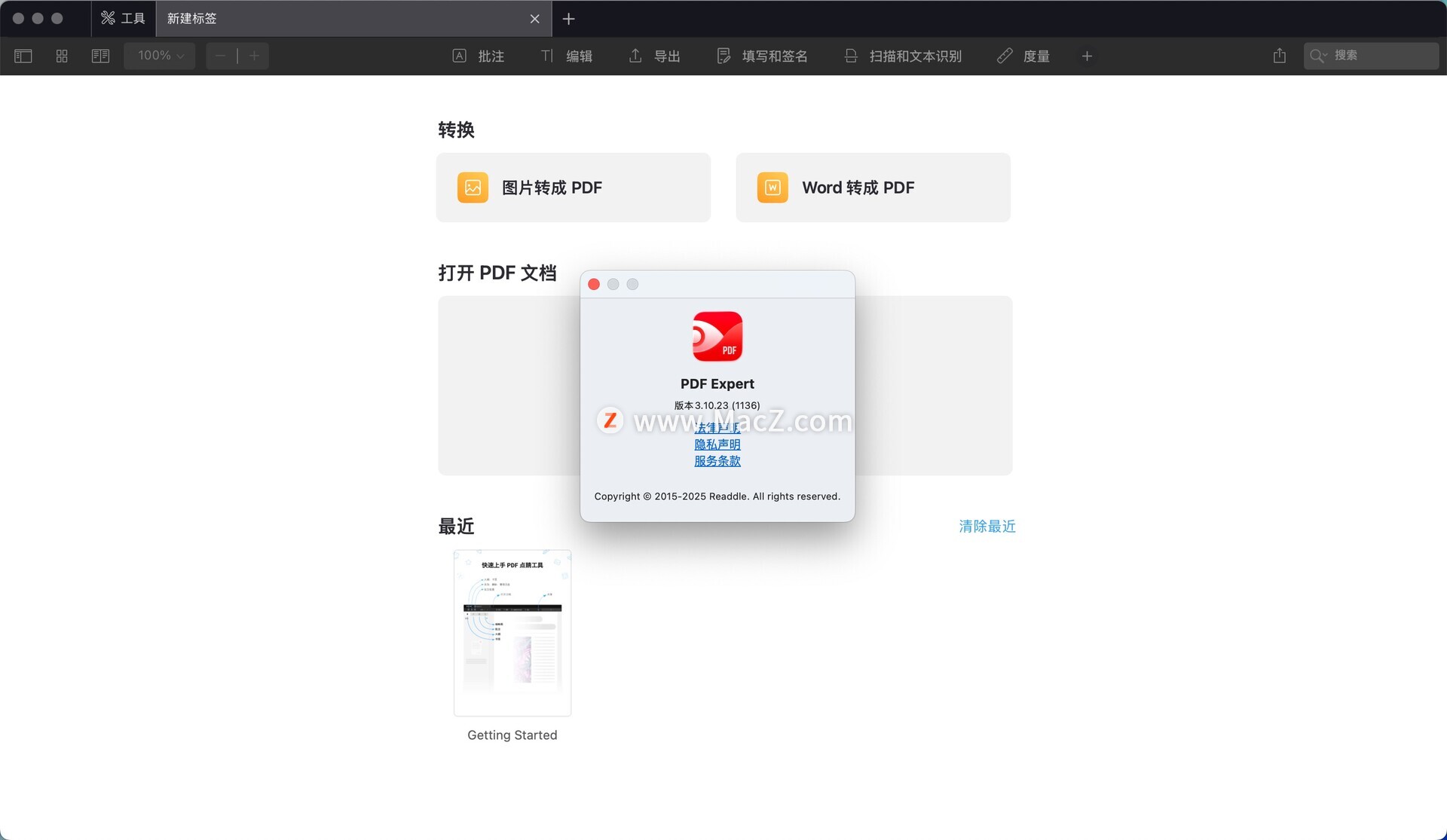This screenshot has height=840, width=1447.
Task: Open the 批注 annotate tab
Action: click(478, 56)
